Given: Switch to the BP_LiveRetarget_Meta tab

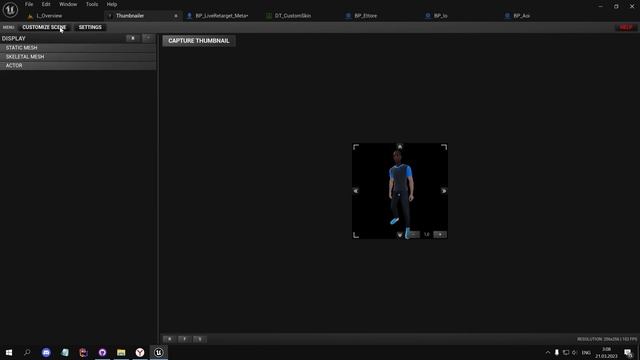Looking at the screenshot, I should click(222, 16).
